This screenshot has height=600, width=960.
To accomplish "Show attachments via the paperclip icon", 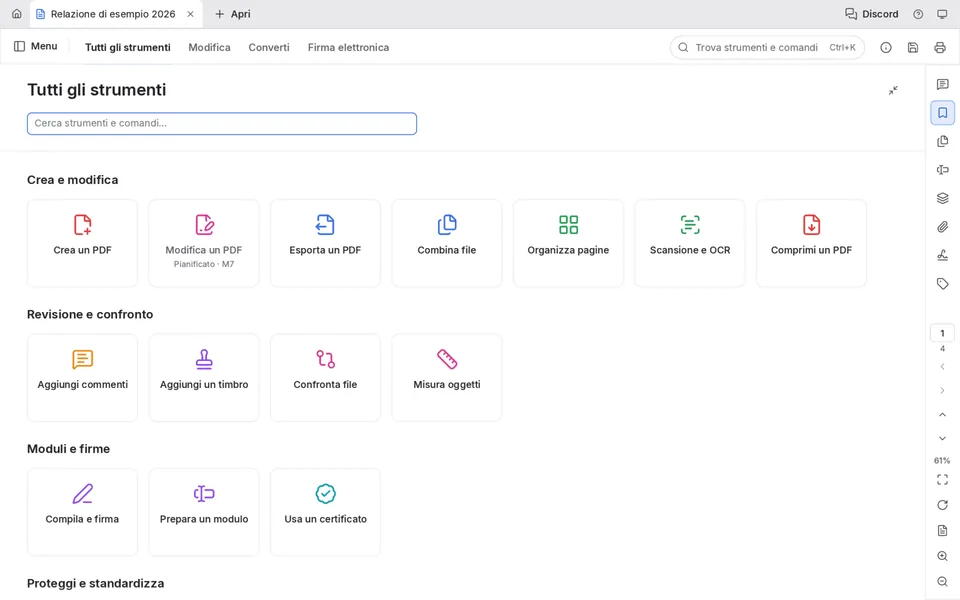I will coord(942,227).
